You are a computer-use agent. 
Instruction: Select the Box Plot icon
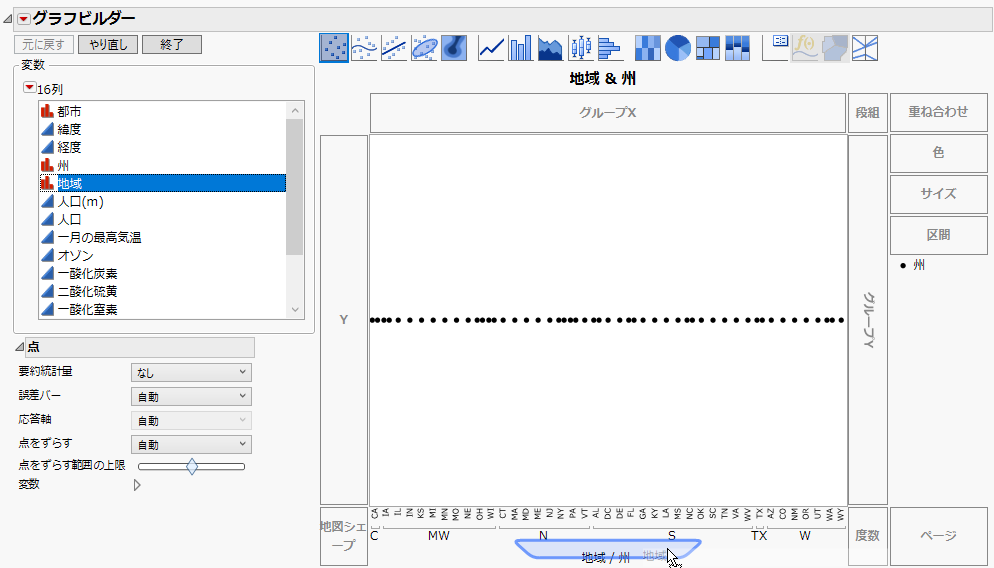pyautogui.click(x=581, y=48)
